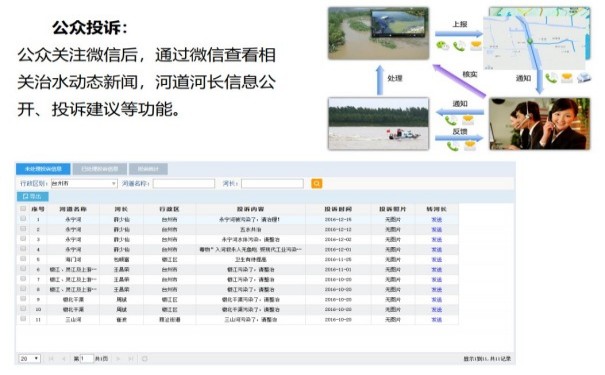Image resolution: width=605 pixels, height=375 pixels.
Task: Click the 转河长 column header
Action: [x=436, y=209]
